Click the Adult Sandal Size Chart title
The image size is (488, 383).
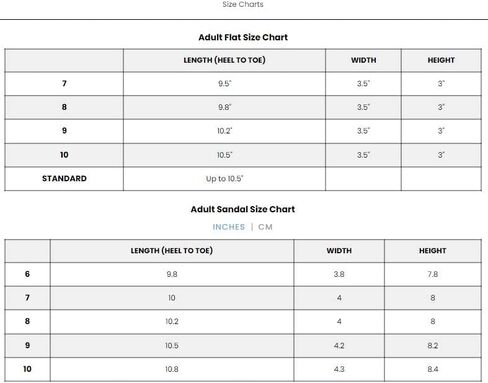coord(243,209)
